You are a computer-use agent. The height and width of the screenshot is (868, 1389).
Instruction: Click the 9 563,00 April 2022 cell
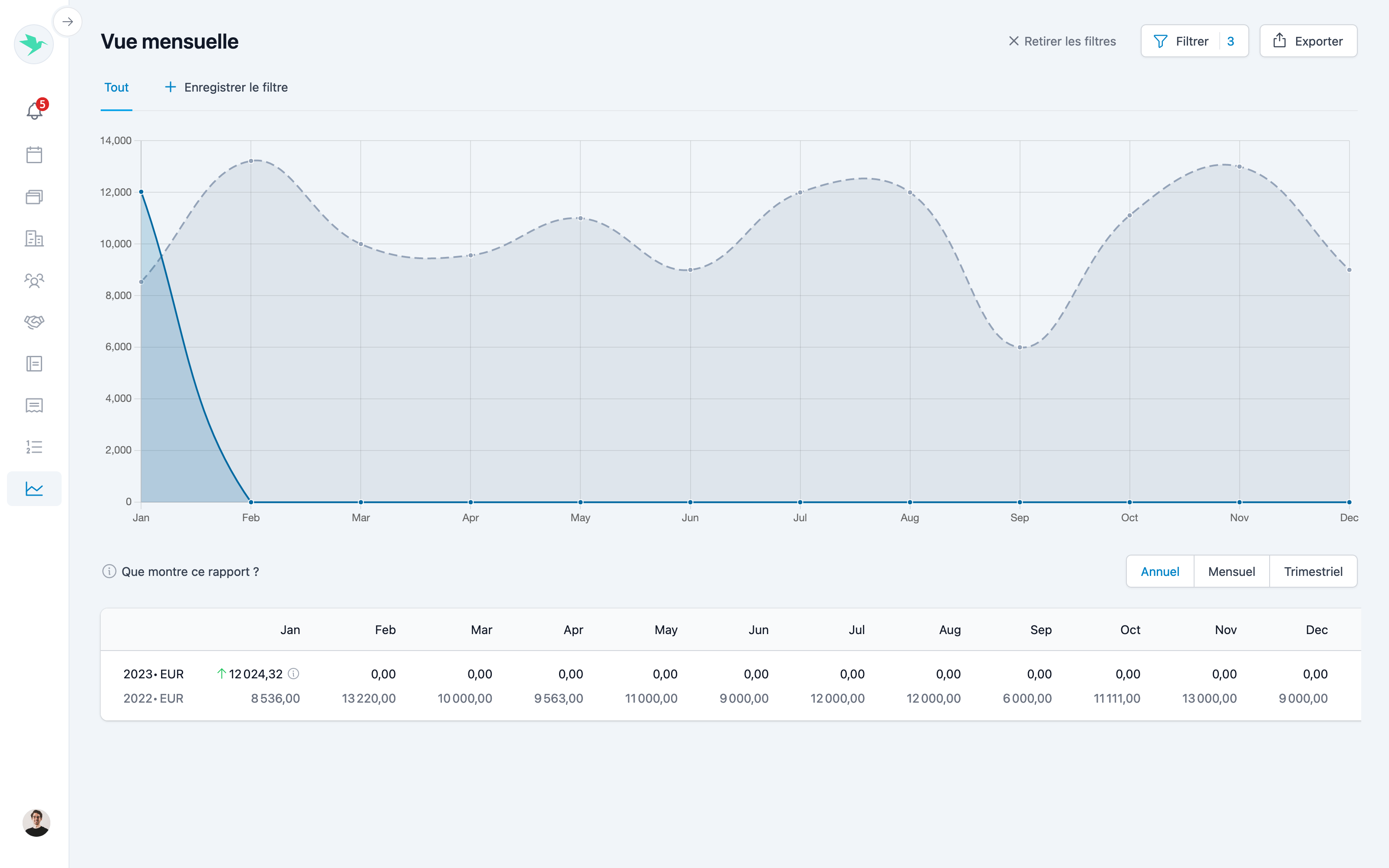[x=559, y=698]
